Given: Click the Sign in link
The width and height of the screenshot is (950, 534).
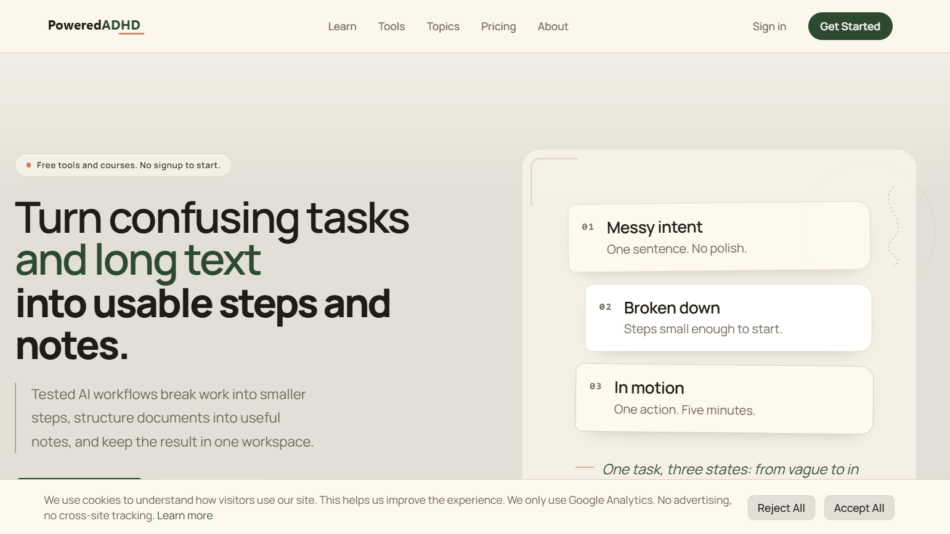Looking at the screenshot, I should [769, 27].
